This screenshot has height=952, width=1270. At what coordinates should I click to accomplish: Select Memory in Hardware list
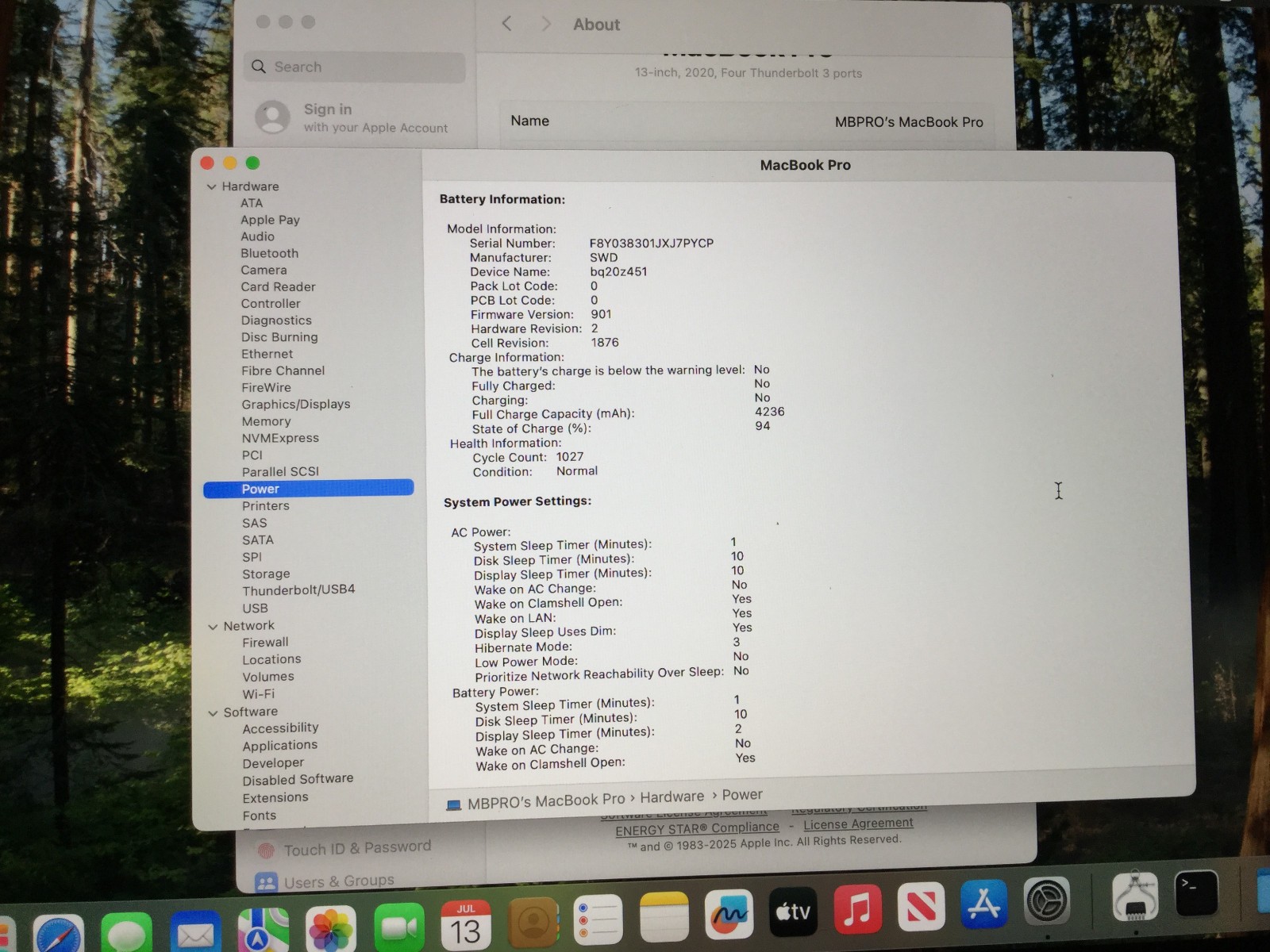click(x=266, y=421)
